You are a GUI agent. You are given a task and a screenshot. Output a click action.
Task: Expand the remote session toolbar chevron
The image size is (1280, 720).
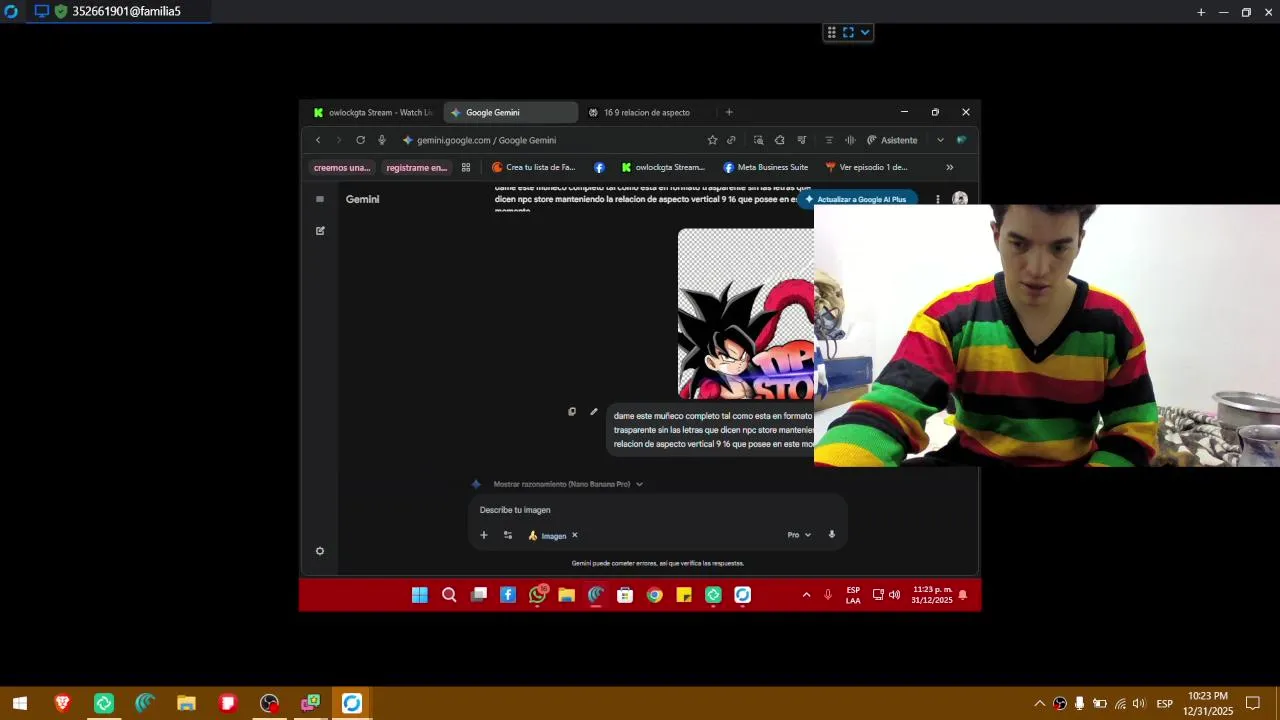pyautogui.click(x=865, y=32)
